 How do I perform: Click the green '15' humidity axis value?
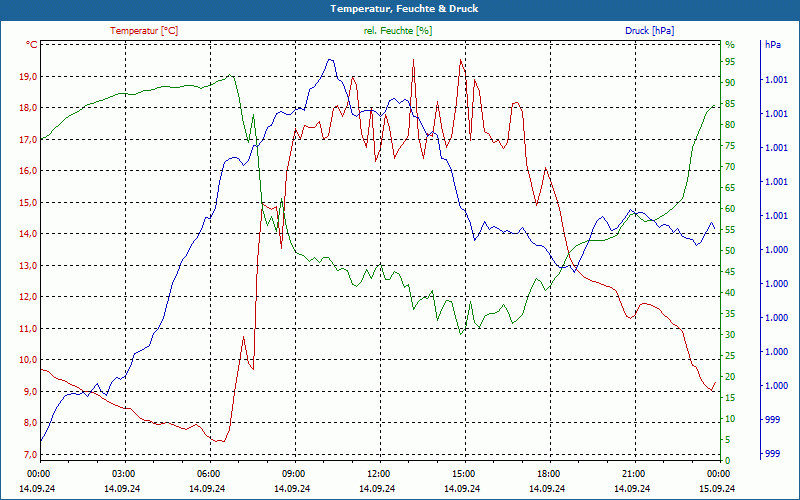click(x=730, y=398)
